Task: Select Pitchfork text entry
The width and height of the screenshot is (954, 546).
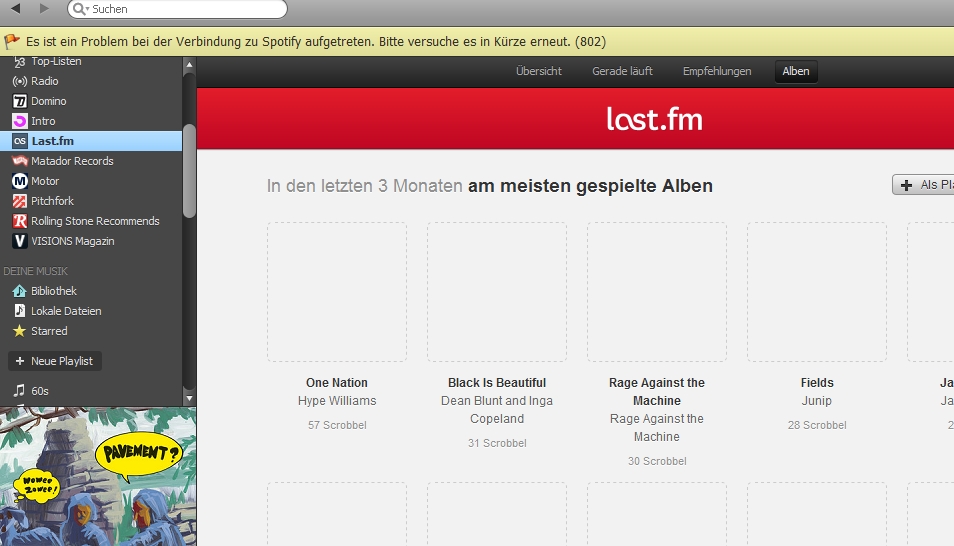Action: [52, 201]
